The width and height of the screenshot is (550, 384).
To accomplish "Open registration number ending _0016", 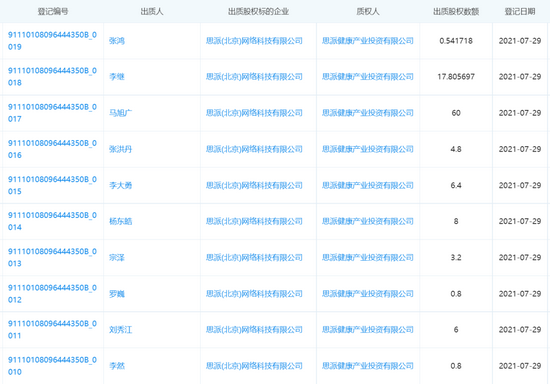I will point(52,149).
